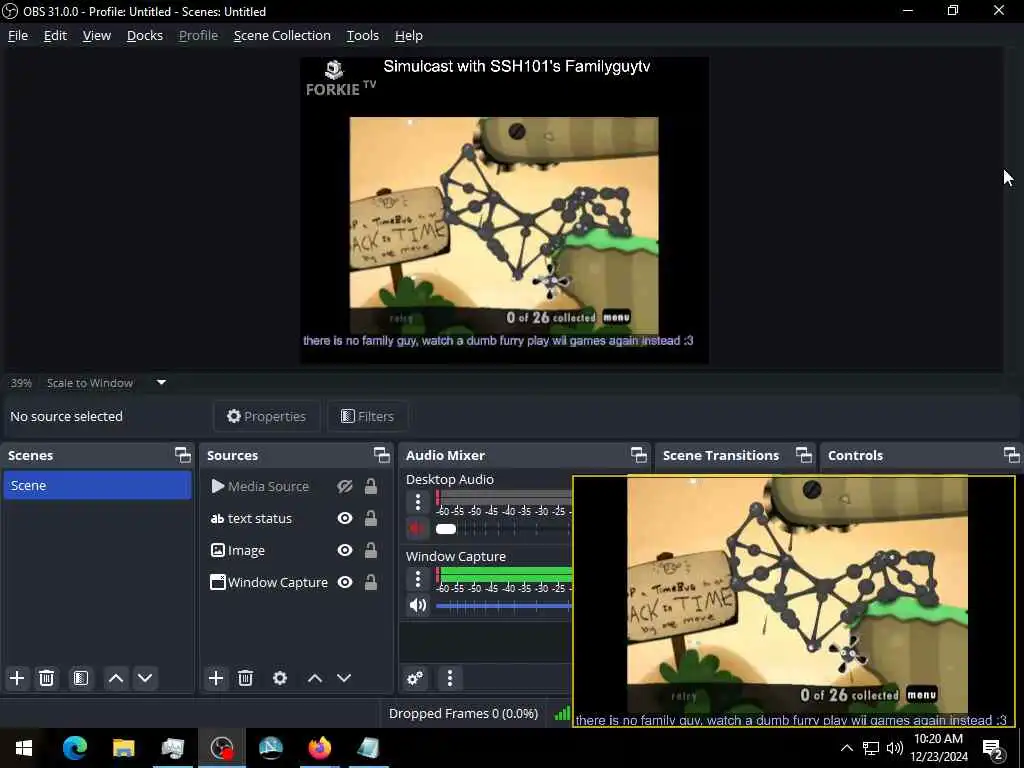Open Firefox from the taskbar
The image size is (1024, 768).
pyautogui.click(x=319, y=748)
